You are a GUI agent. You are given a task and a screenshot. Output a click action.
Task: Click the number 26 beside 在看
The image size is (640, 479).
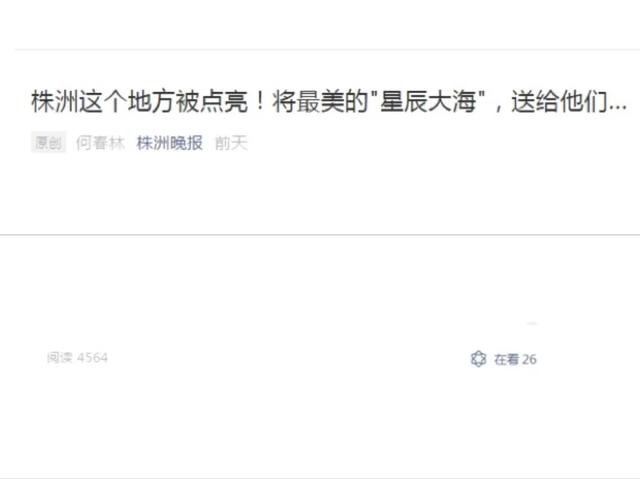pos(529,359)
